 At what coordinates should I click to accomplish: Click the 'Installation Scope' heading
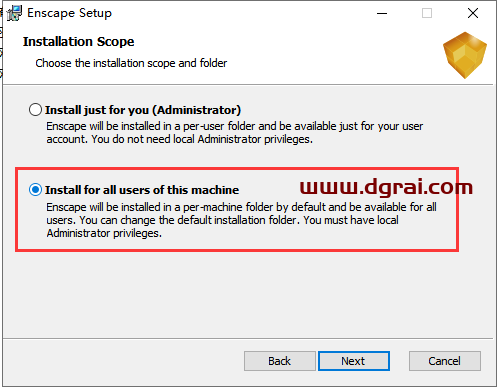pyautogui.click(x=78, y=42)
